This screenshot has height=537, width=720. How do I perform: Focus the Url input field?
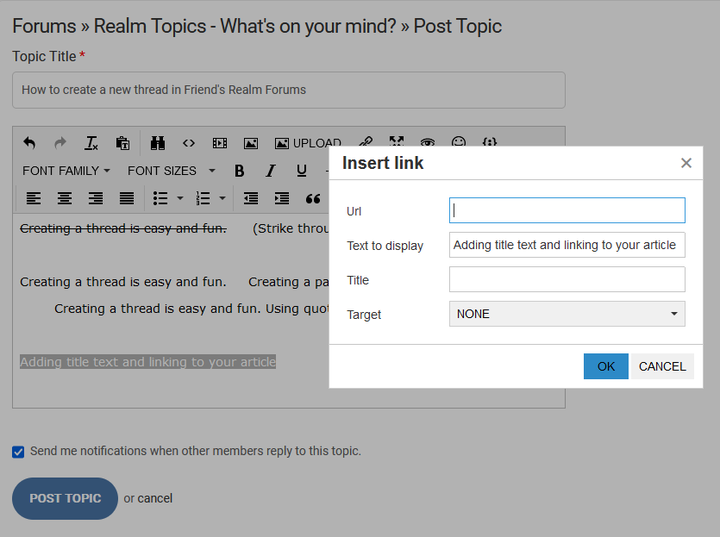click(567, 210)
